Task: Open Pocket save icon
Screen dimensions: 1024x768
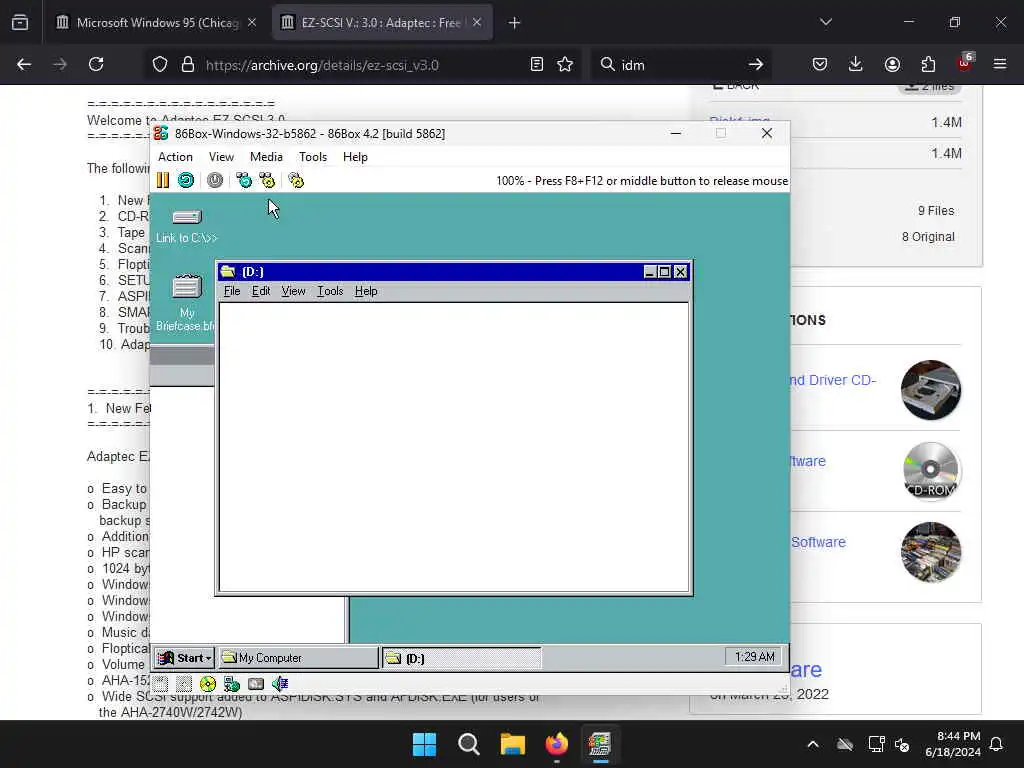Action: click(x=820, y=65)
